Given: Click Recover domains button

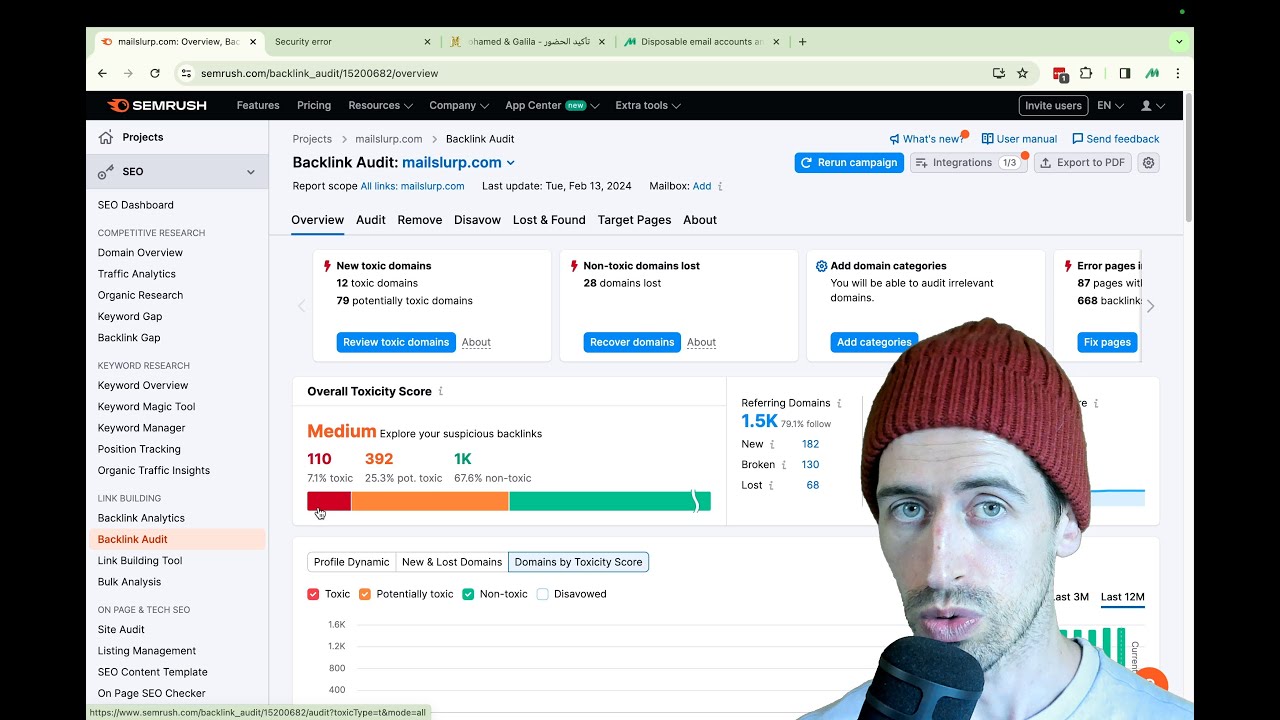Looking at the screenshot, I should point(632,342).
